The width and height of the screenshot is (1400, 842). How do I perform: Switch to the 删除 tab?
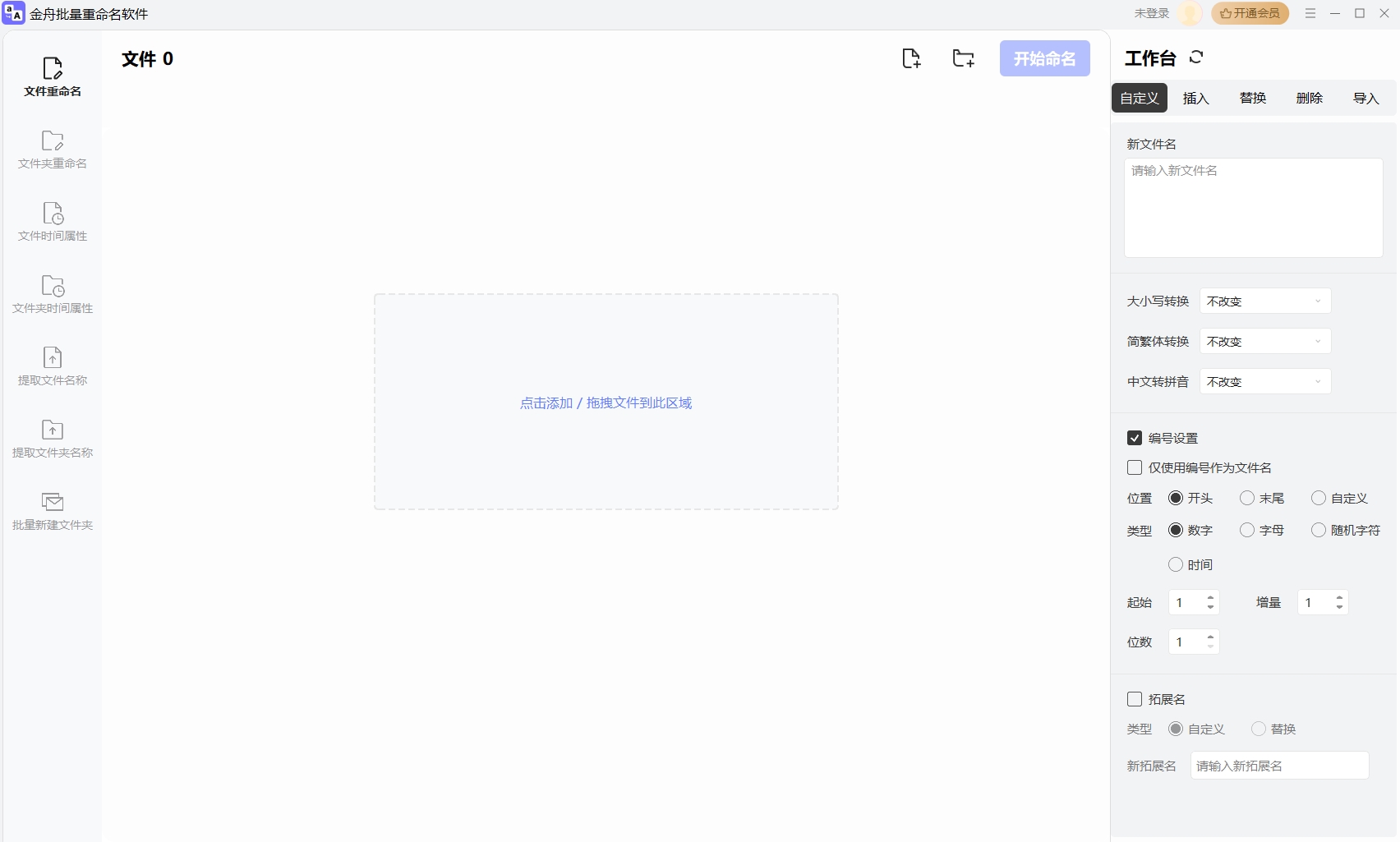1310,98
